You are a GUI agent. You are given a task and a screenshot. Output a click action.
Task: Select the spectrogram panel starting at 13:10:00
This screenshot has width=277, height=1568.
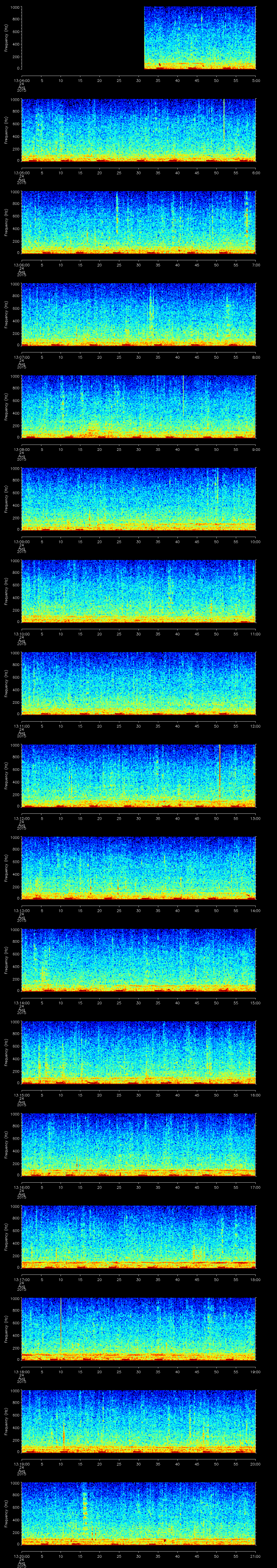pyautogui.click(x=139, y=592)
